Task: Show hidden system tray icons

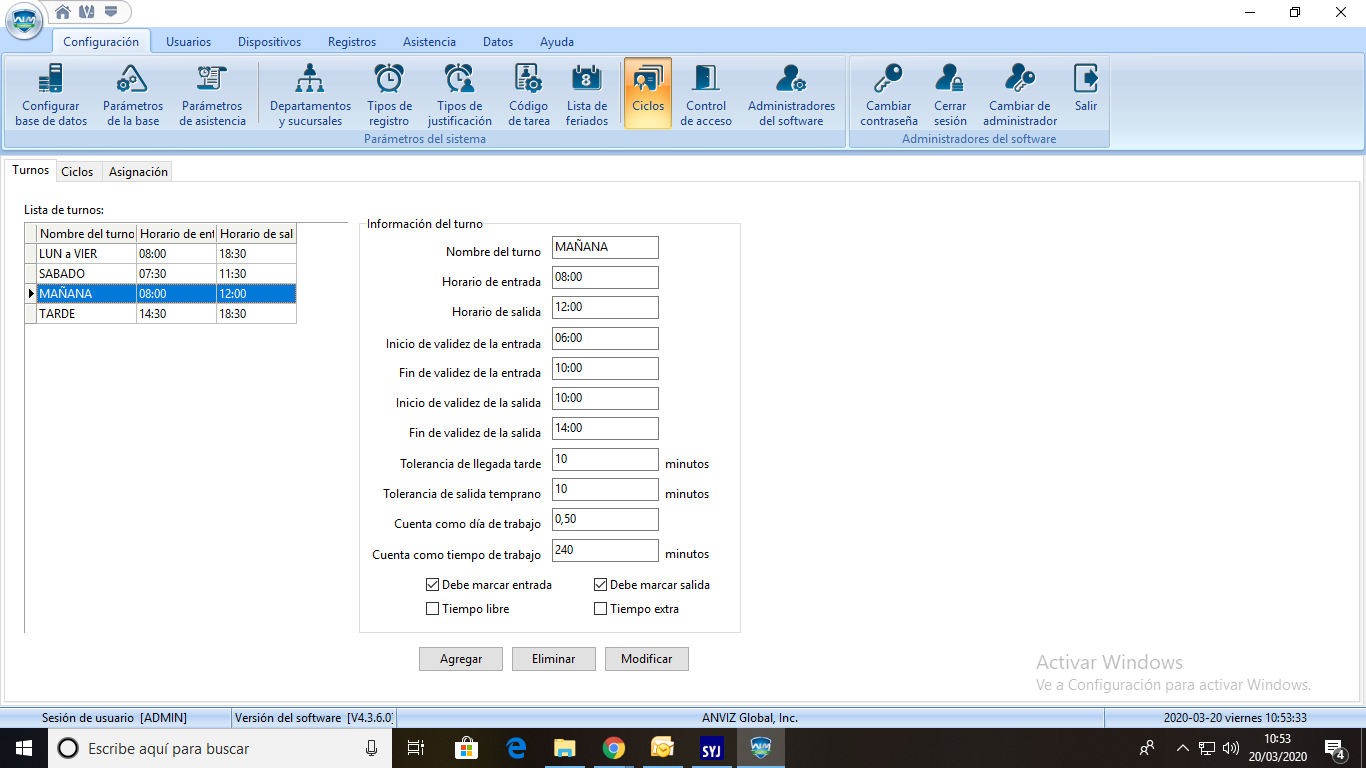Action: pos(1182,748)
